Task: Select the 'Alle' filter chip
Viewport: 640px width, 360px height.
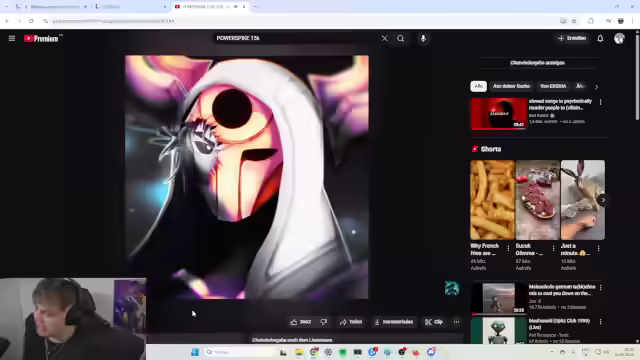Action: click(478, 86)
